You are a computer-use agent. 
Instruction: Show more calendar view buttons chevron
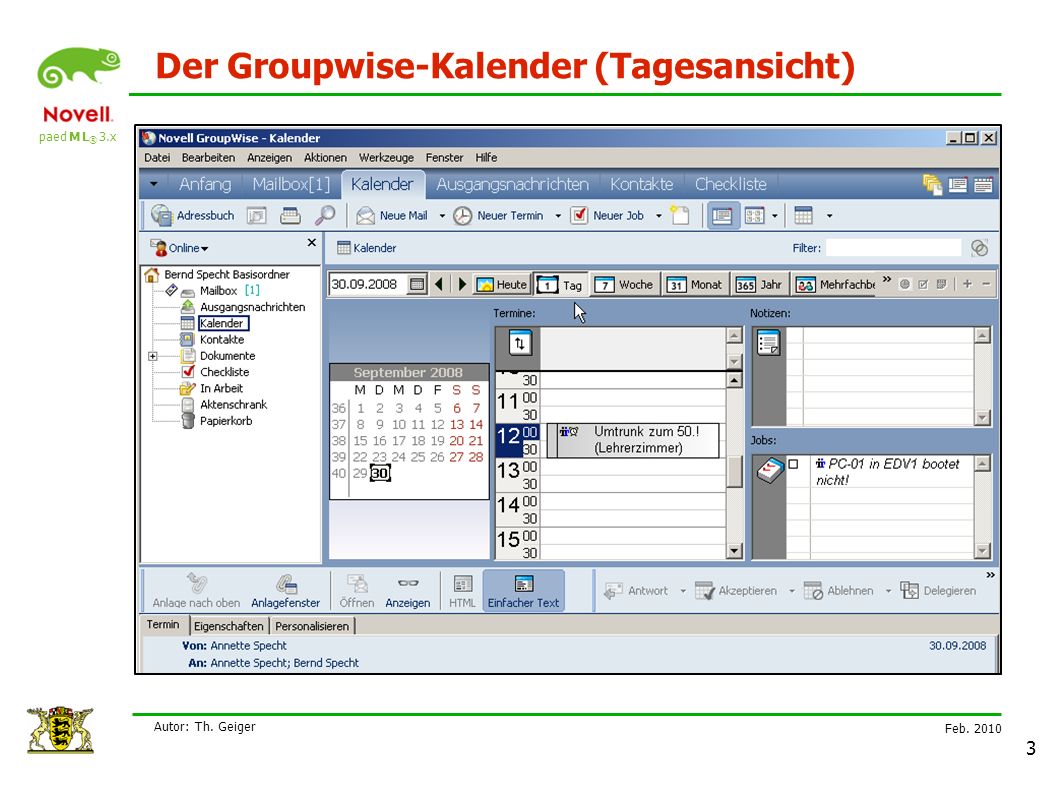click(x=887, y=279)
